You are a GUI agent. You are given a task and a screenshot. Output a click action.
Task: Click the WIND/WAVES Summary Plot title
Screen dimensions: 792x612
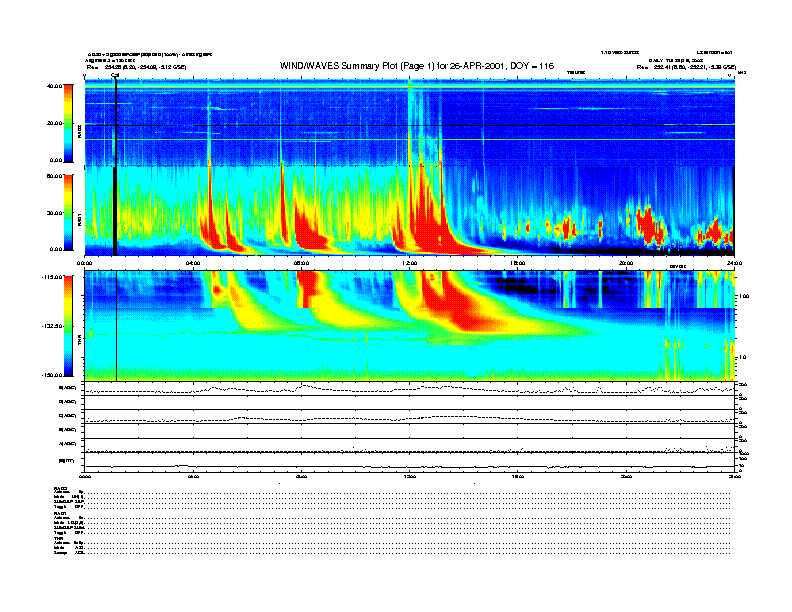tap(417, 66)
